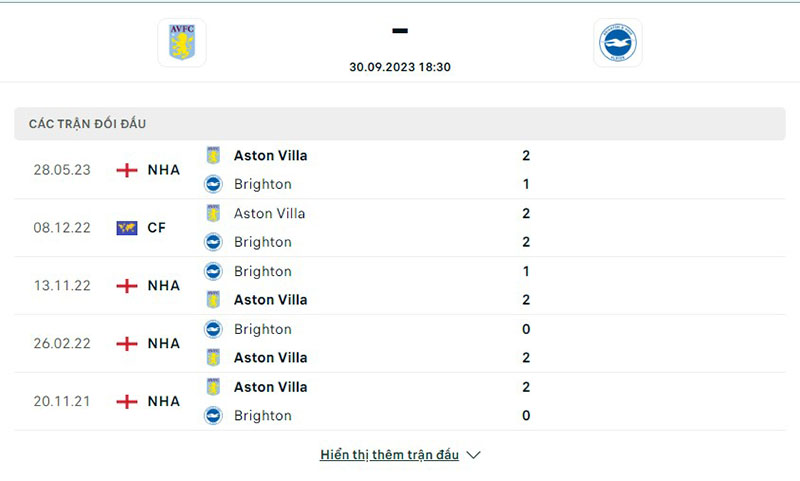Click the Aston Villa crest in header
Image resolution: width=800 pixels, height=481 pixels.
tap(182, 43)
